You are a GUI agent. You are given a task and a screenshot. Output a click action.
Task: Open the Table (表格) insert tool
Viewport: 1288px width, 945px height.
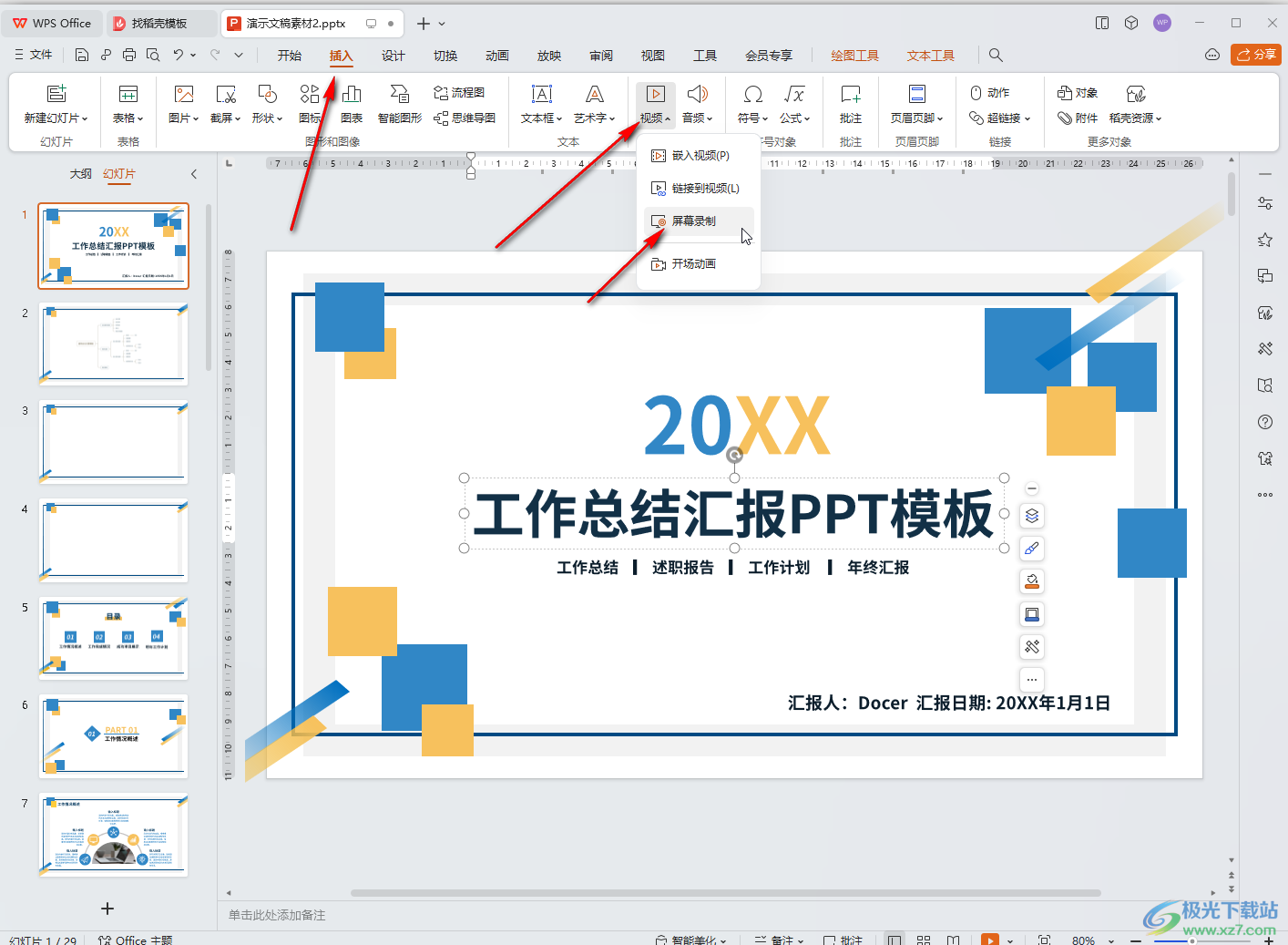coord(128,105)
